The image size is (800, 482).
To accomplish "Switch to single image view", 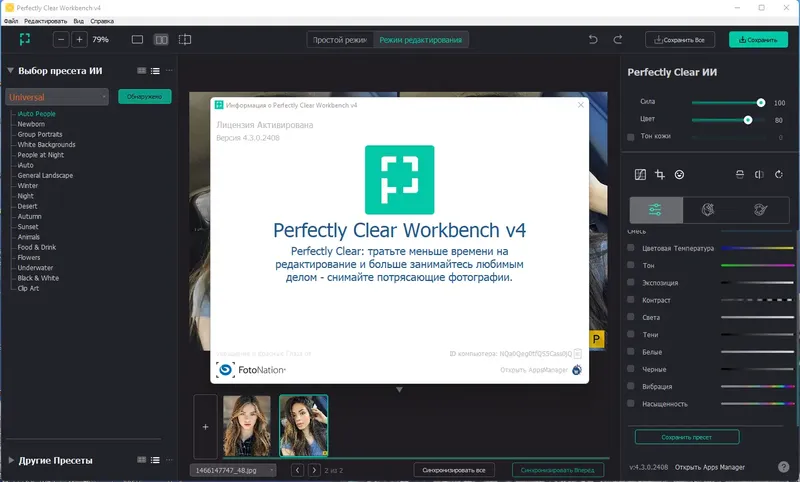I will click(x=137, y=39).
